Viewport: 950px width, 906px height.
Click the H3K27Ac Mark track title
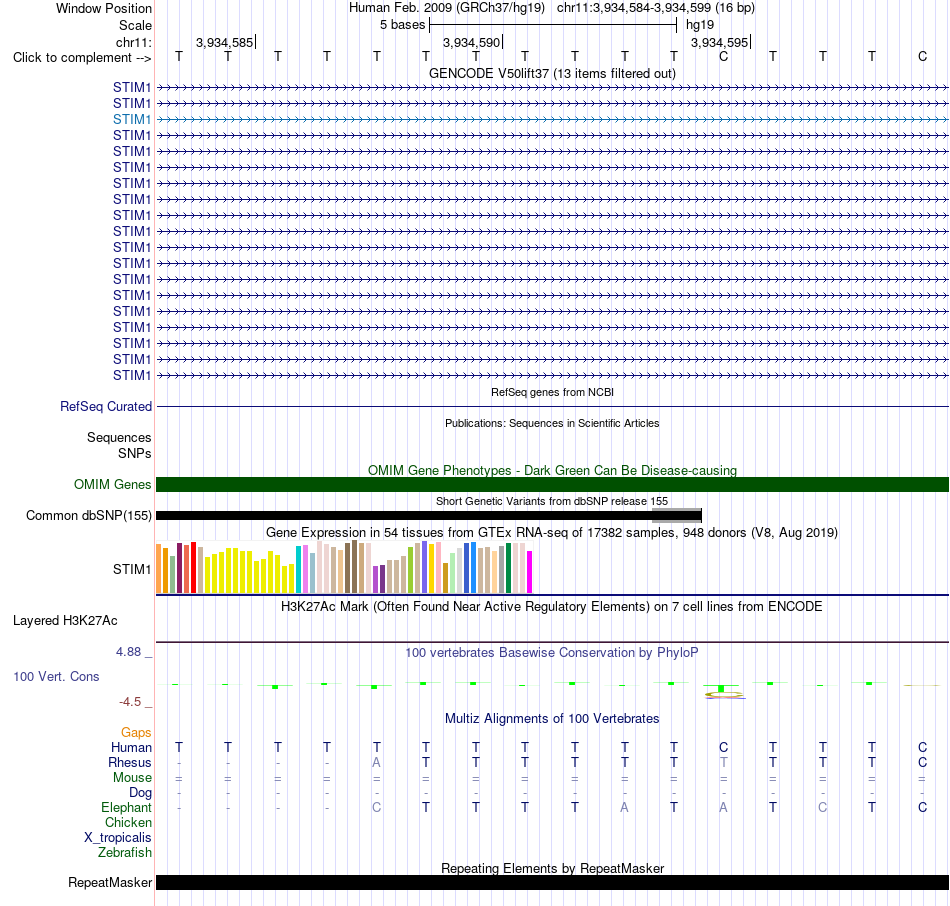(x=552, y=607)
